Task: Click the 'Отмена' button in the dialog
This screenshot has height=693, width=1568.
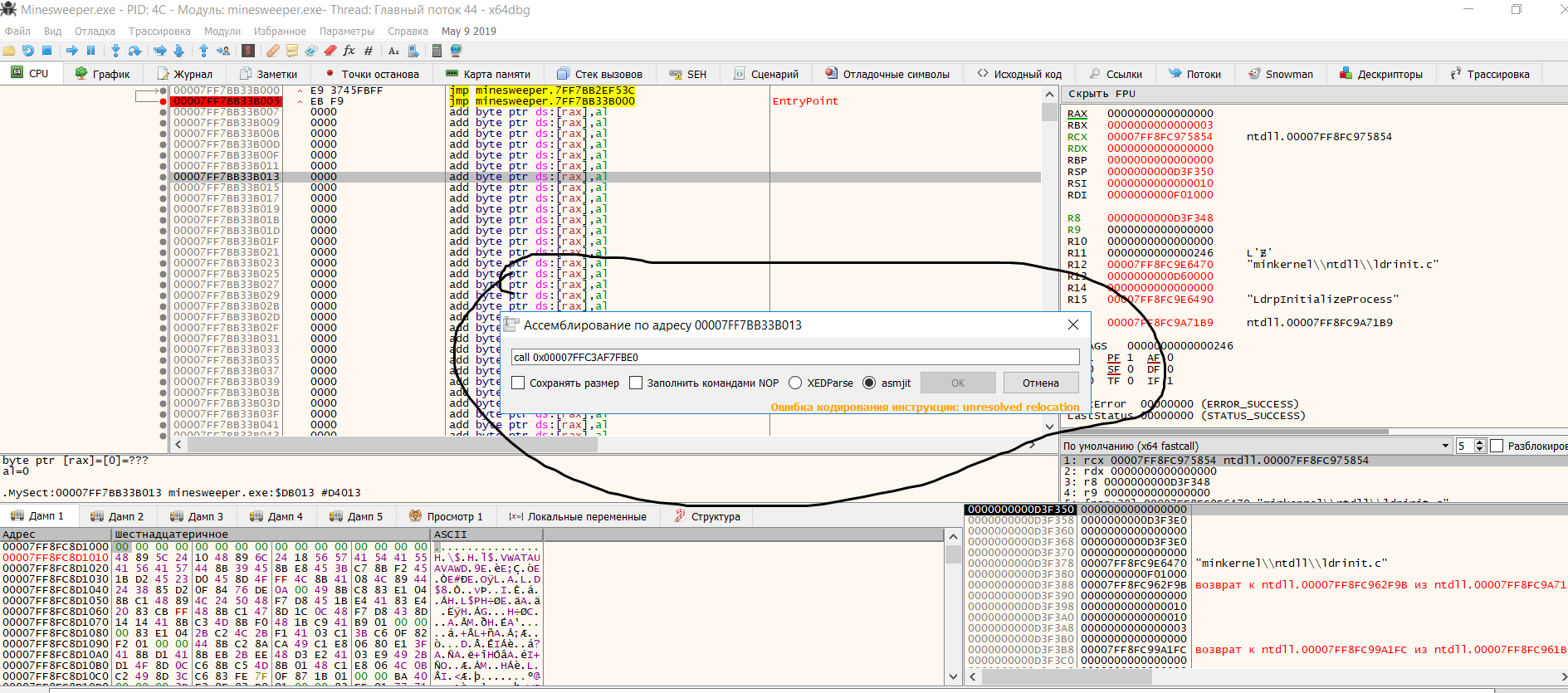Action: (x=1040, y=383)
